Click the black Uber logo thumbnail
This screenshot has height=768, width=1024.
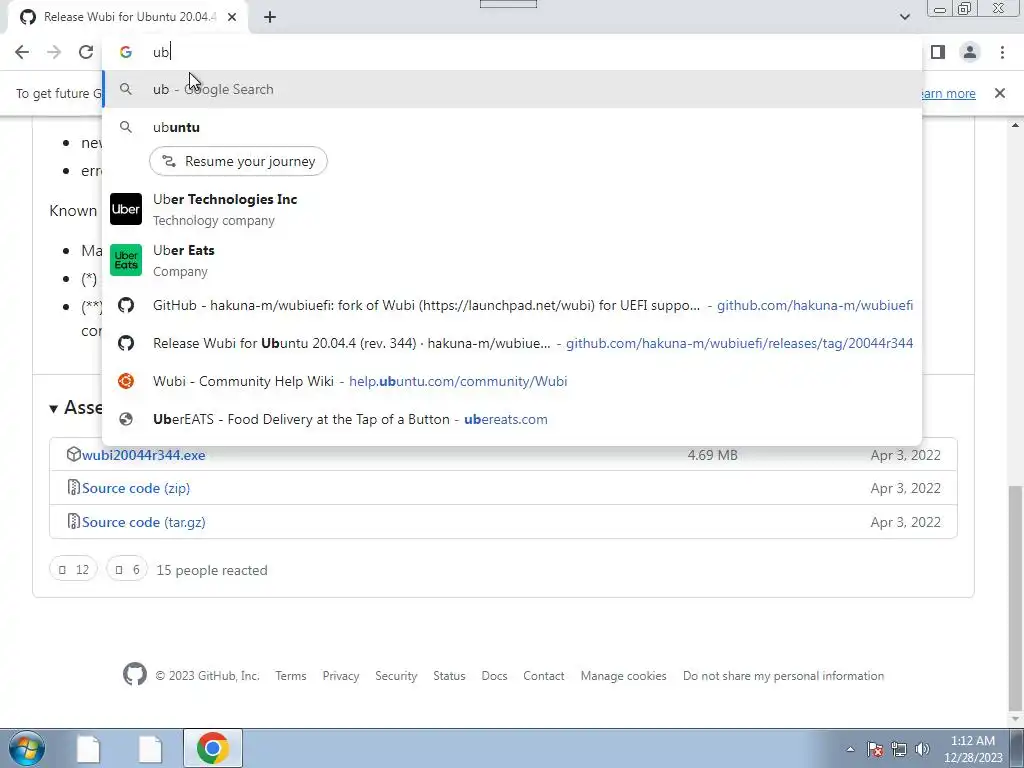coord(126,209)
